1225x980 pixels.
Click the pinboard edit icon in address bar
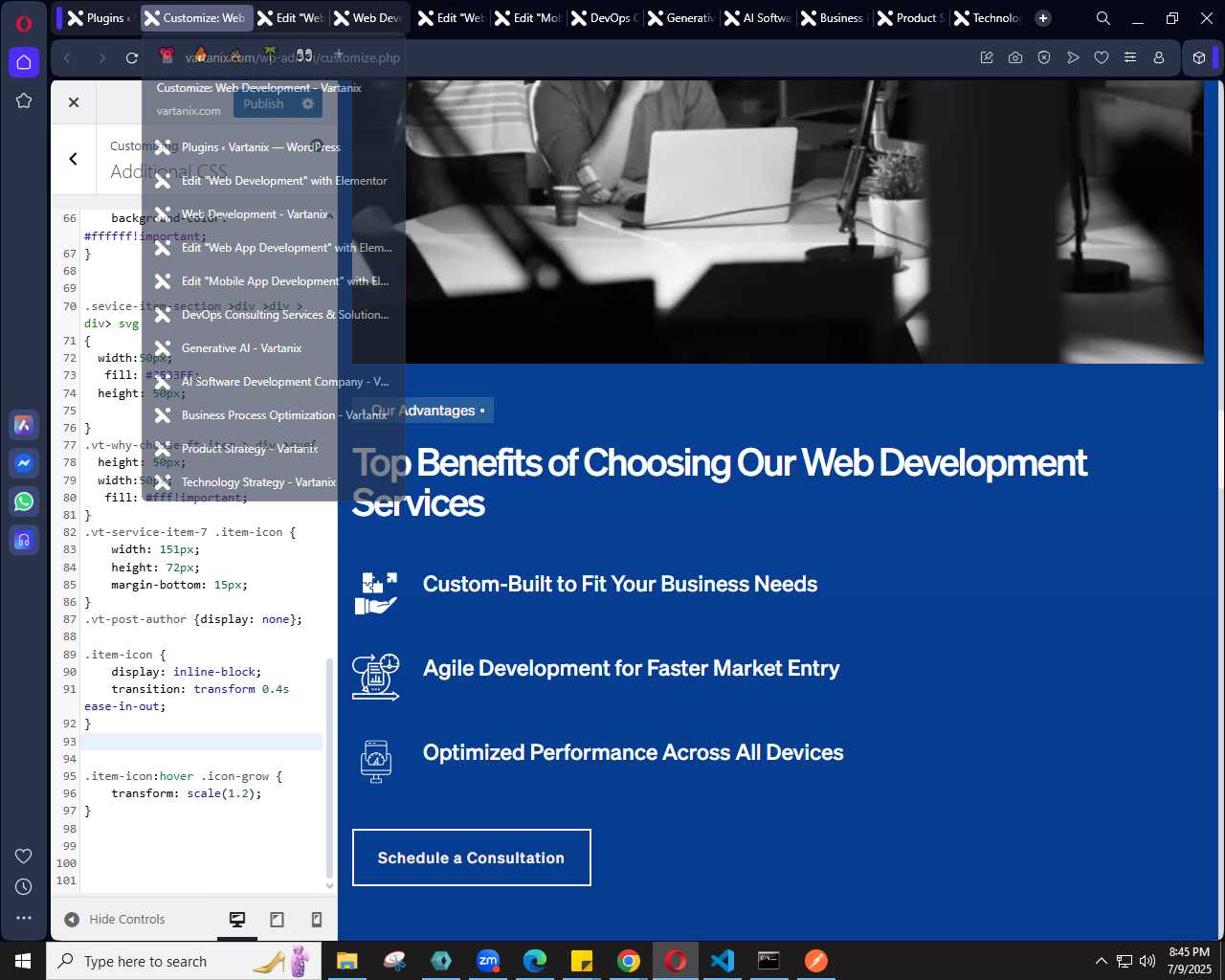pyautogui.click(x=987, y=58)
